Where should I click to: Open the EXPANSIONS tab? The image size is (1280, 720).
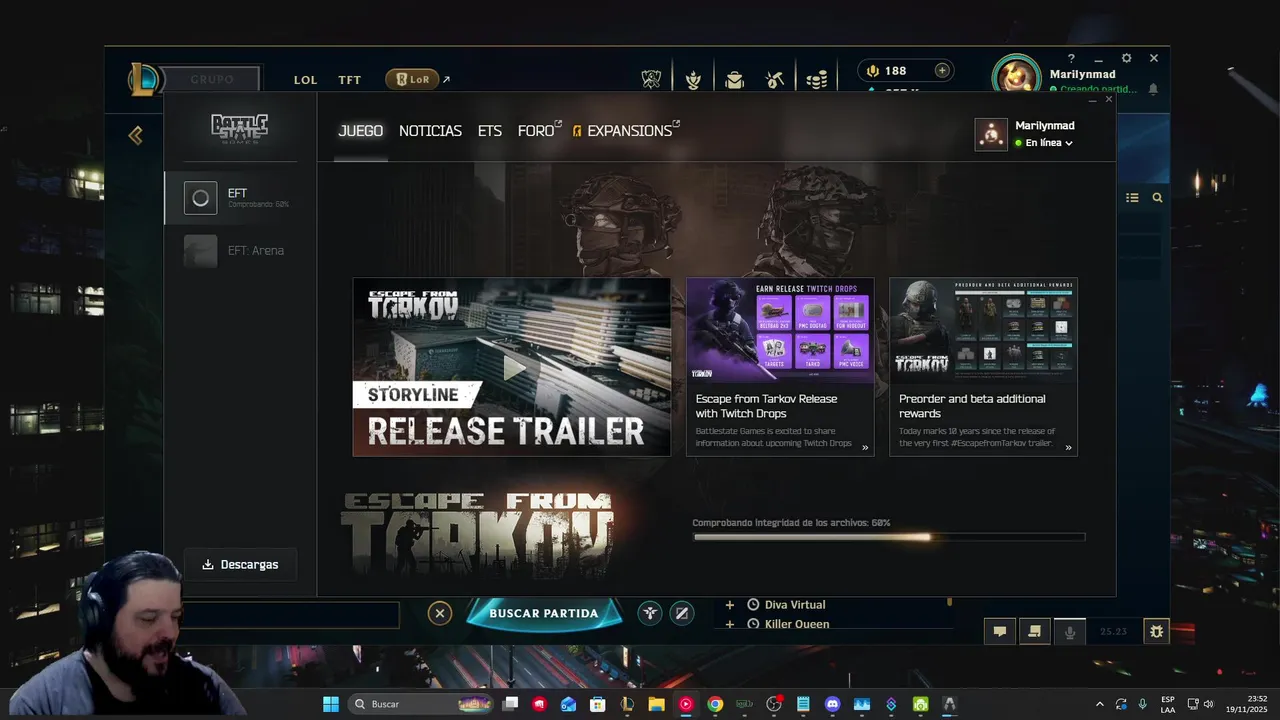coord(626,131)
